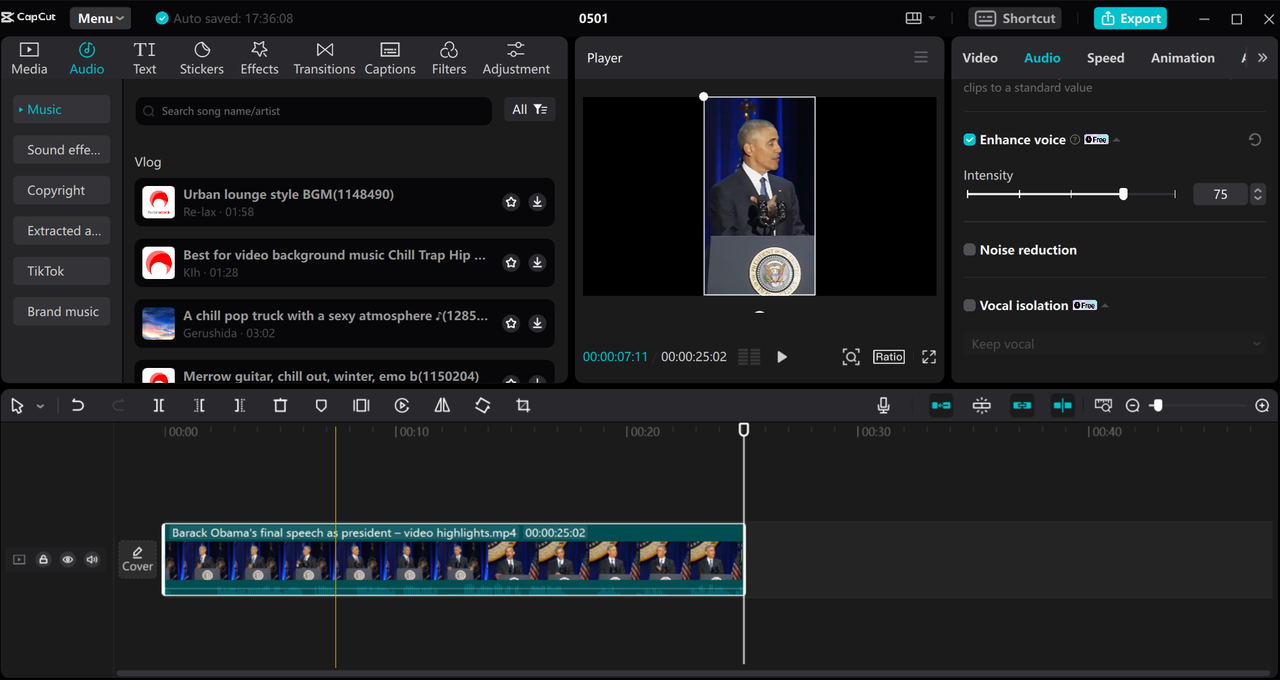Open the Stickers tab

[x=202, y=59]
